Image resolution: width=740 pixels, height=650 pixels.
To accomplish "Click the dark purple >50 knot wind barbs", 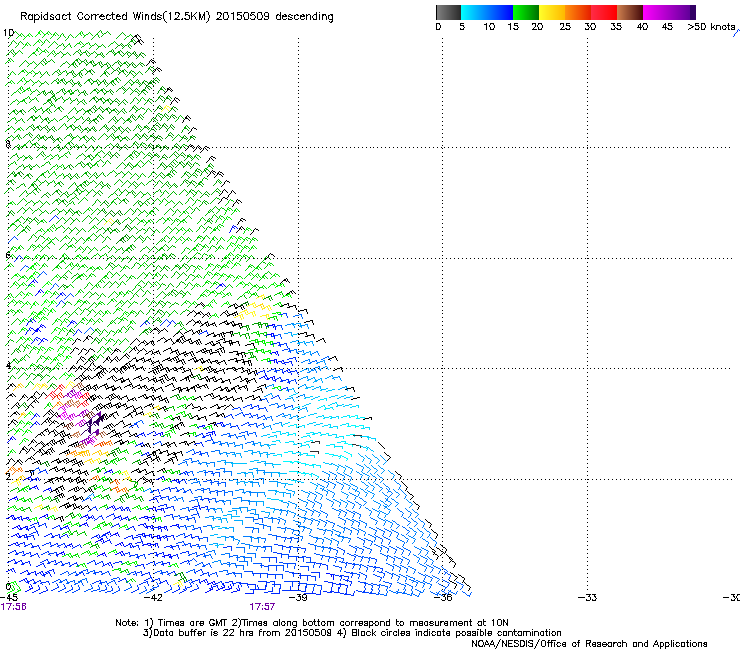I will [95, 422].
